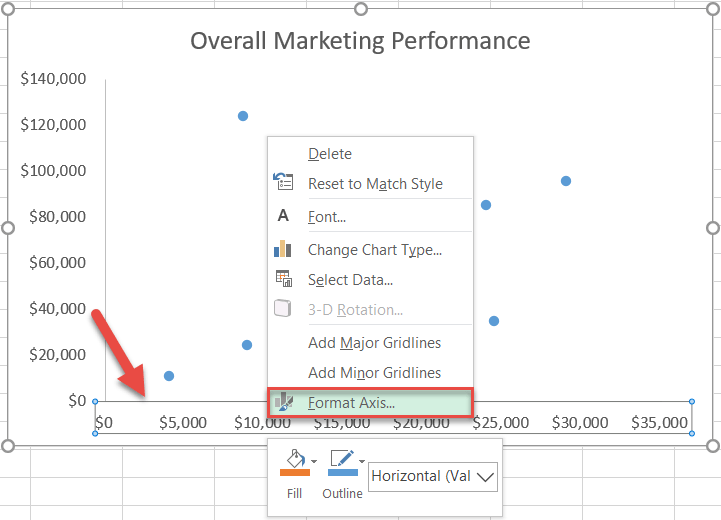
Task: Expand the Horizontal (Val chart element dropdown
Action: 485,477
